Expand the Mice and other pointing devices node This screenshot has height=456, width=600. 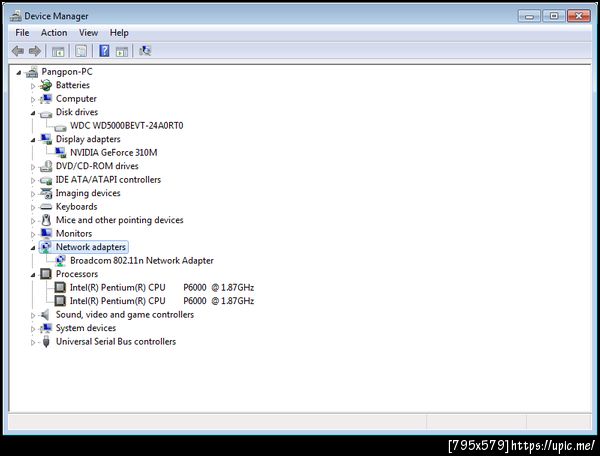pos(33,221)
